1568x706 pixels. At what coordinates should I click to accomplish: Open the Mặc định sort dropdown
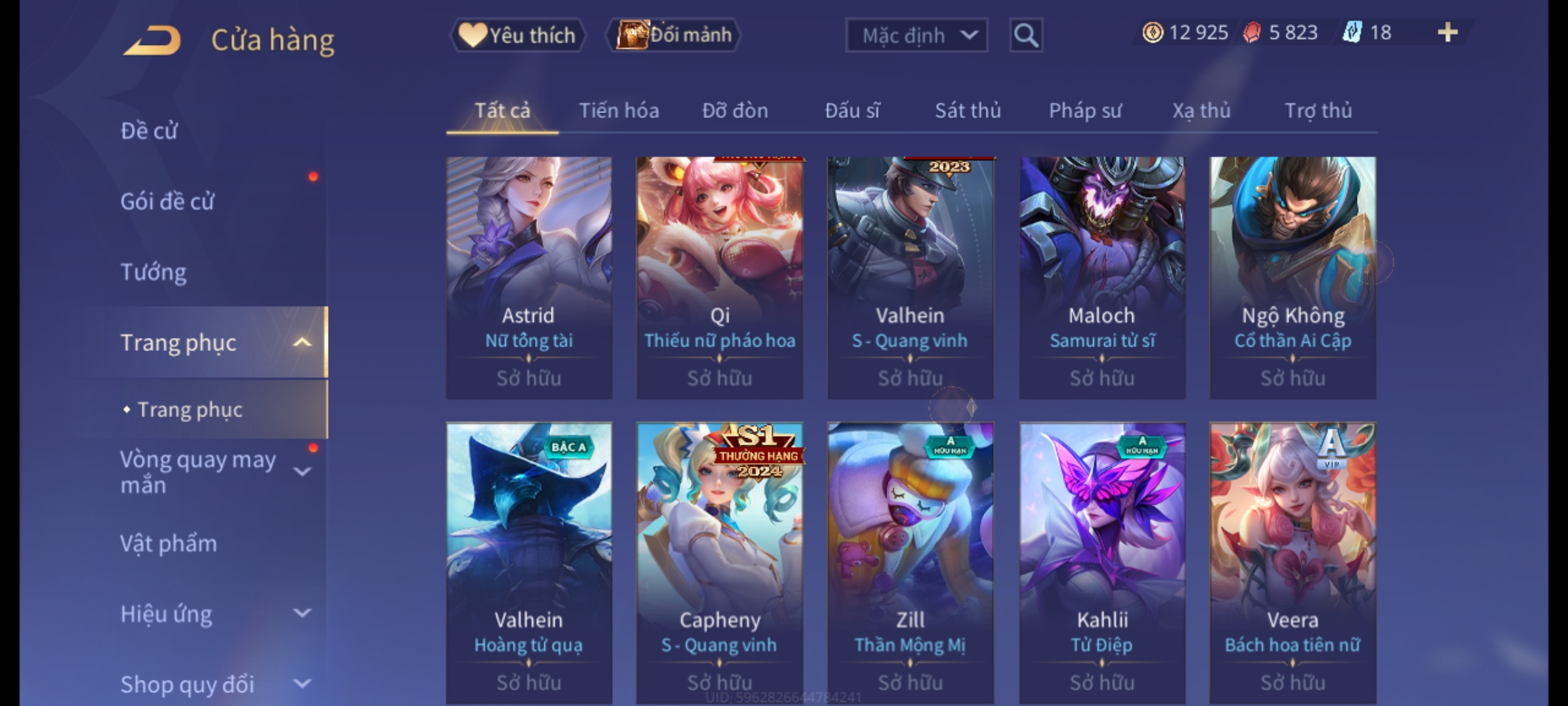(916, 35)
